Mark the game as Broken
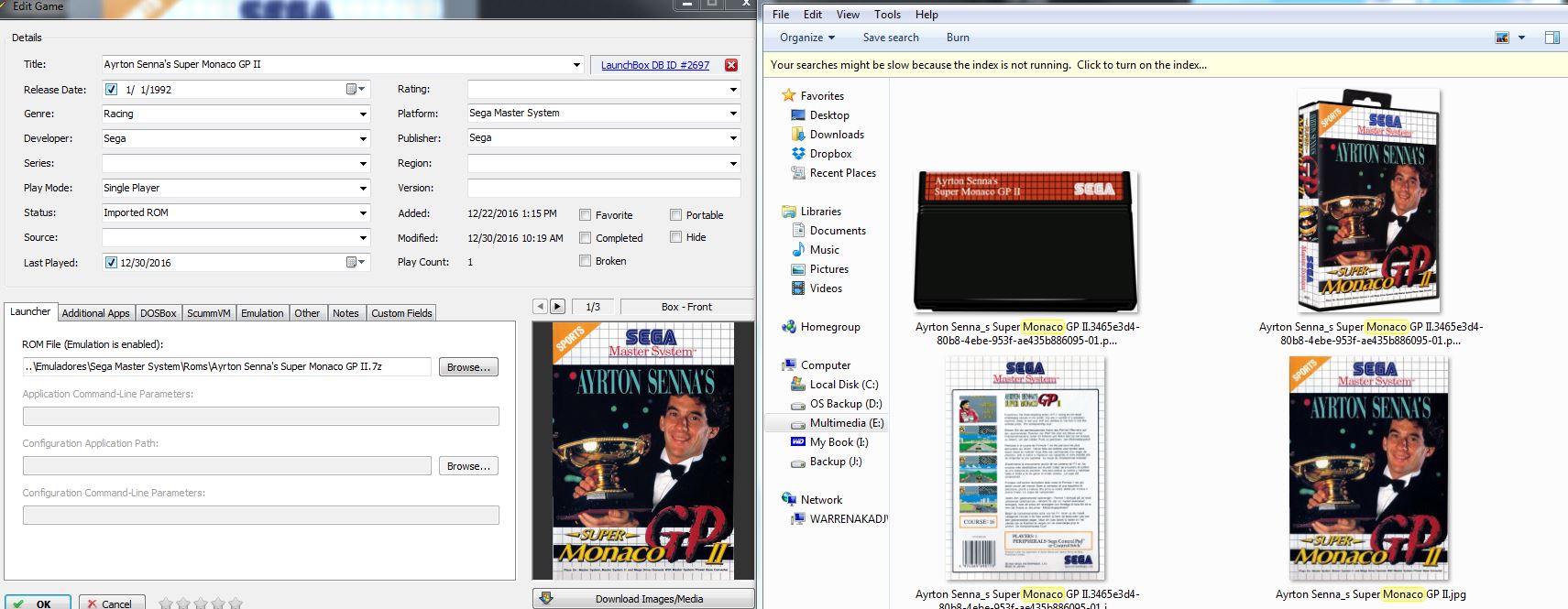The height and width of the screenshot is (609, 1568). coord(585,261)
